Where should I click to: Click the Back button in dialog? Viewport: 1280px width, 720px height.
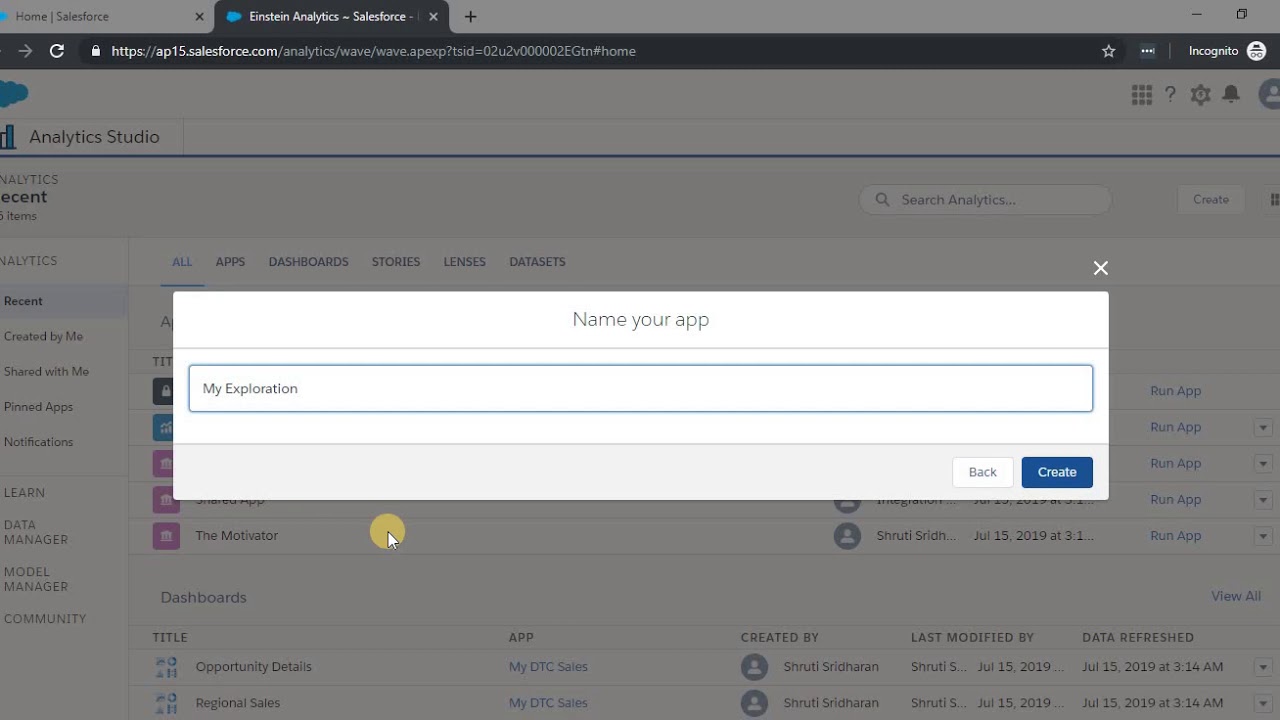pyautogui.click(x=982, y=472)
